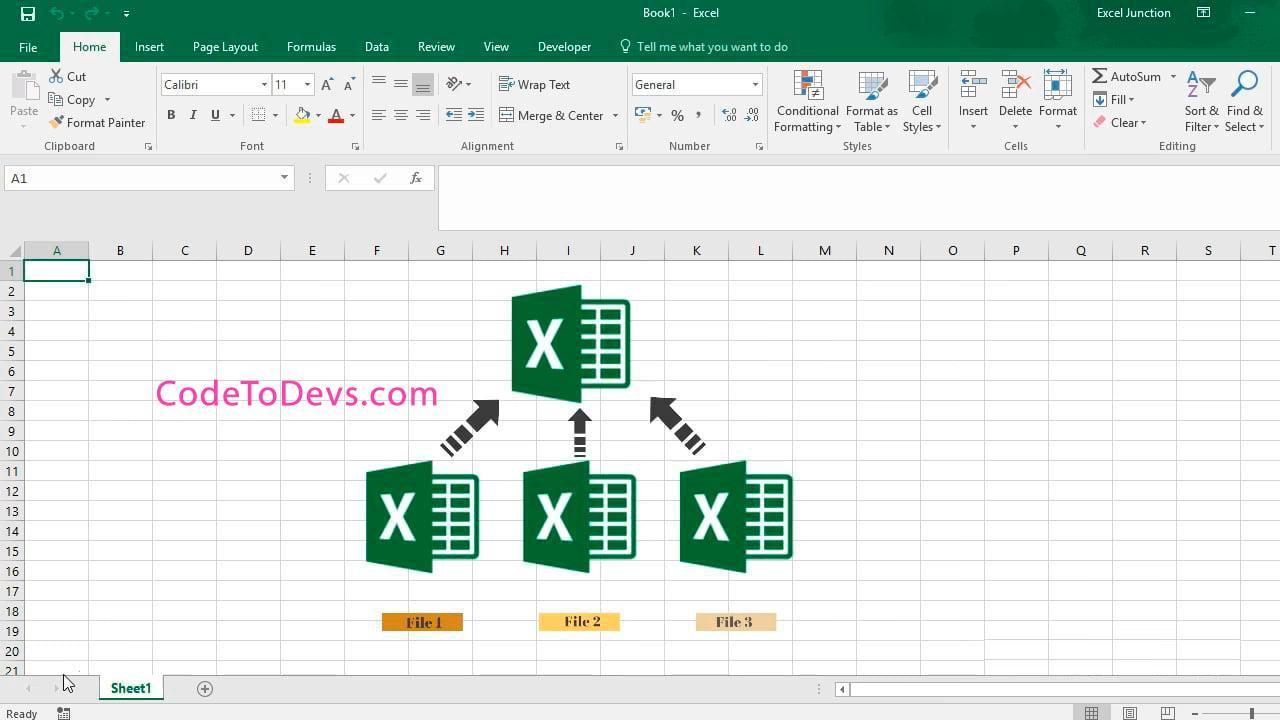
Task: Toggle Underline formatting
Action: (x=215, y=115)
